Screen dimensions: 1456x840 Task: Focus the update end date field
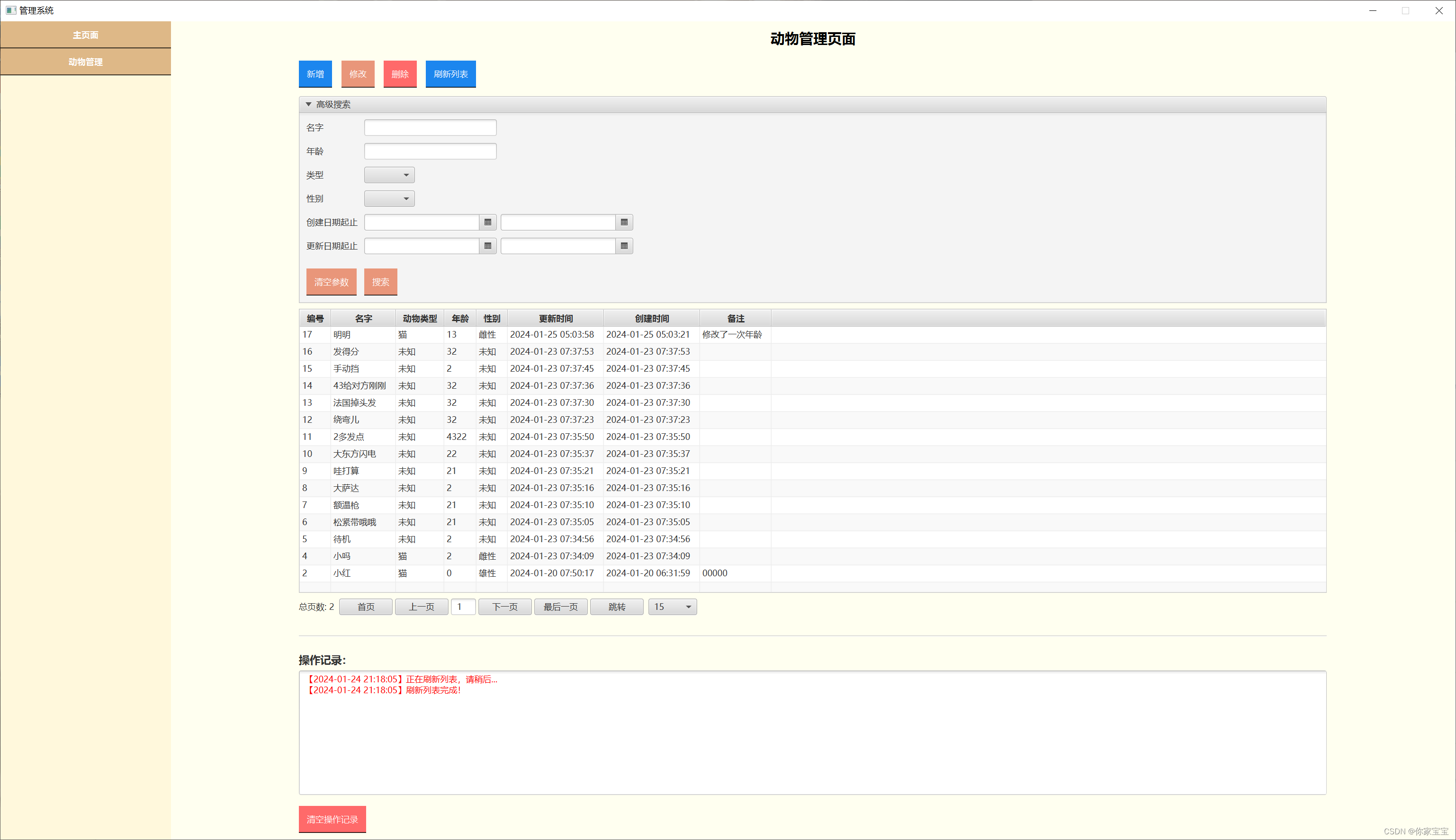[558, 246]
